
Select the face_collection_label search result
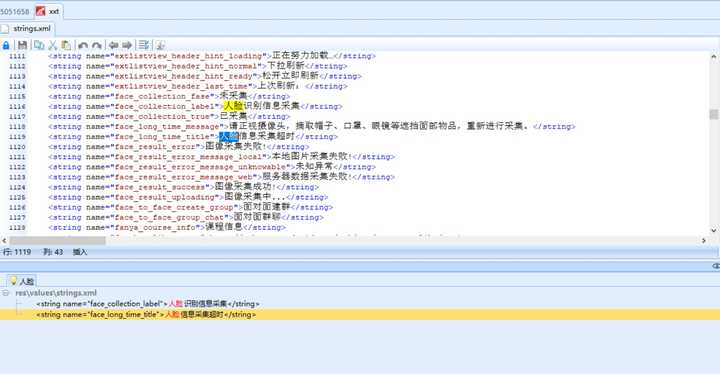click(x=148, y=304)
